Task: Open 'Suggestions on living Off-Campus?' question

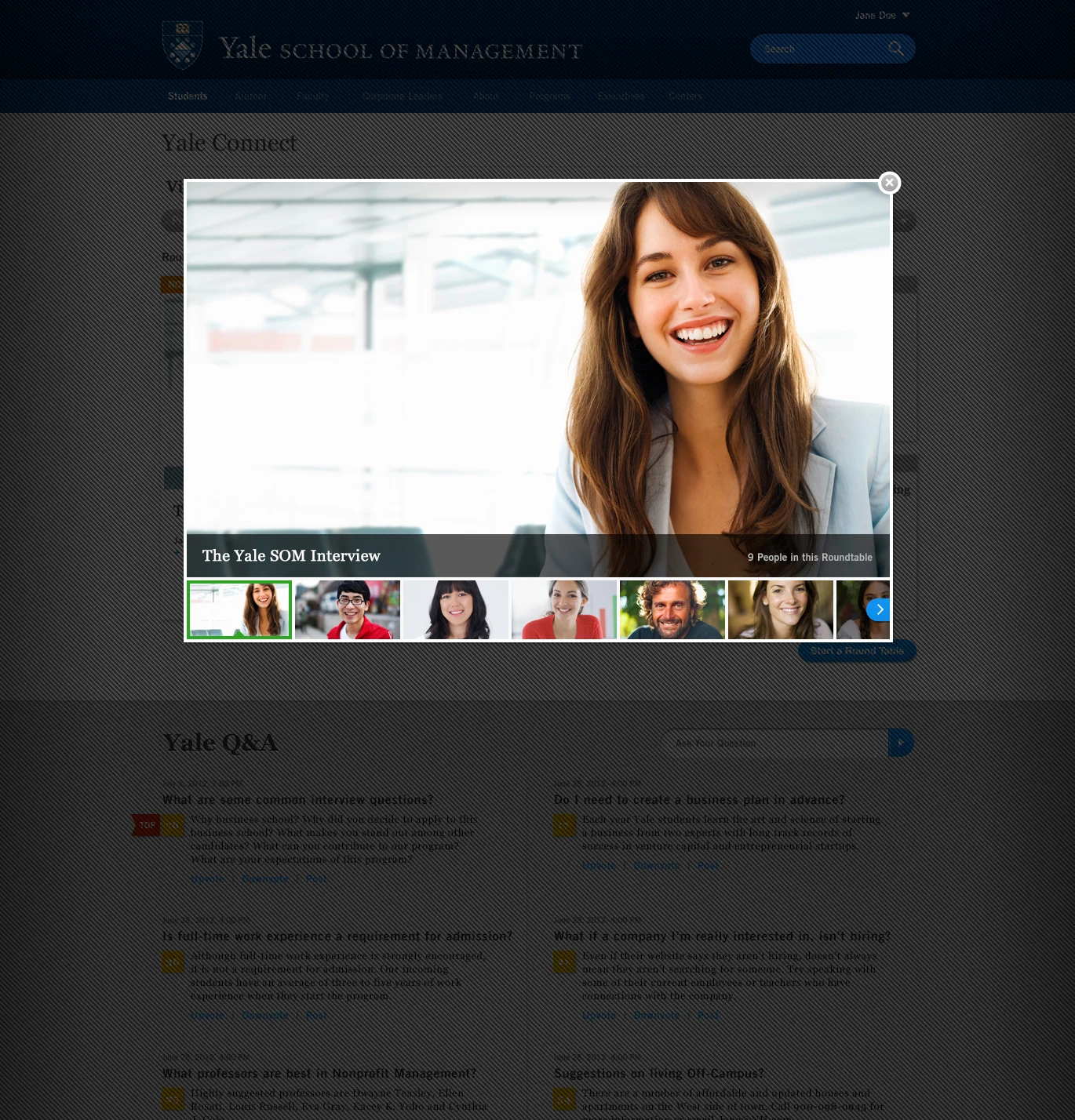Action: point(659,1074)
